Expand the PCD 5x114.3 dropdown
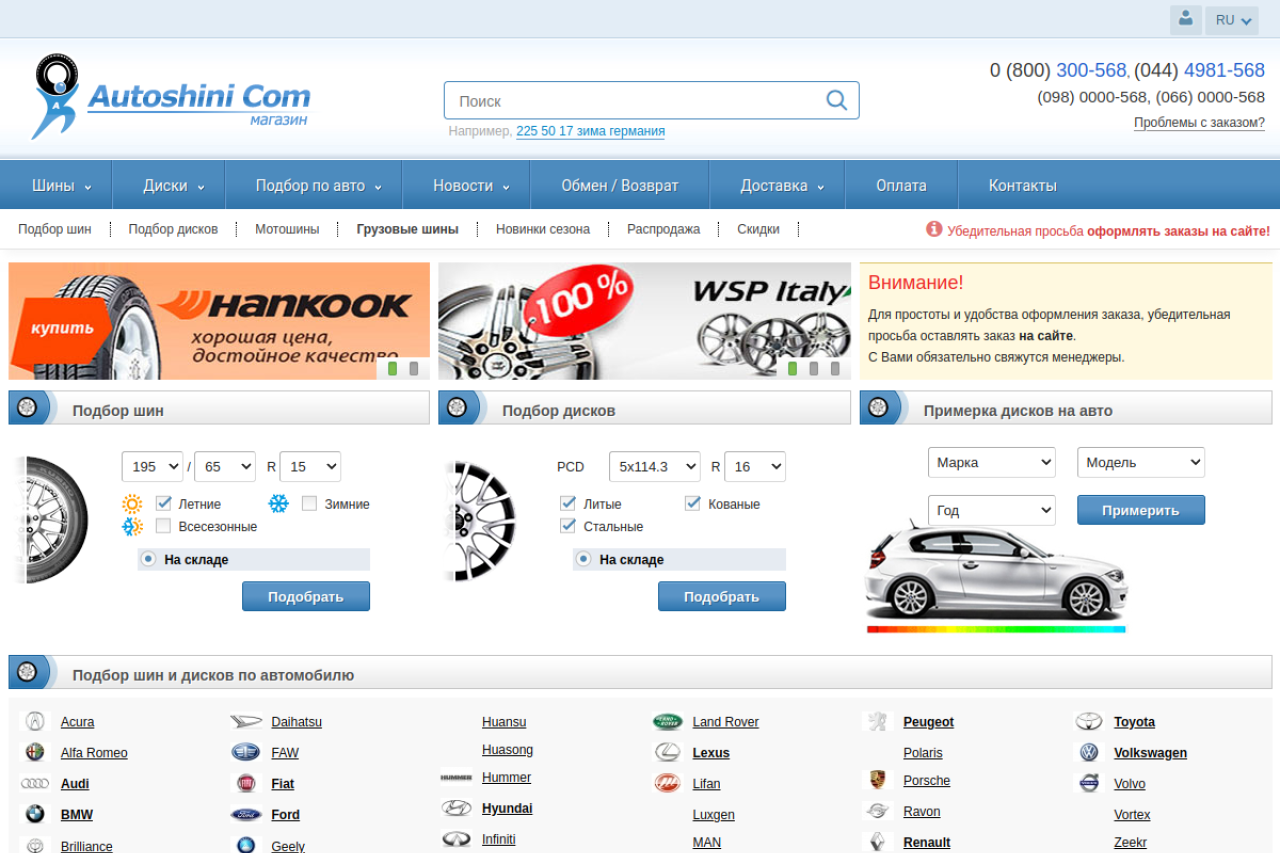 655,467
